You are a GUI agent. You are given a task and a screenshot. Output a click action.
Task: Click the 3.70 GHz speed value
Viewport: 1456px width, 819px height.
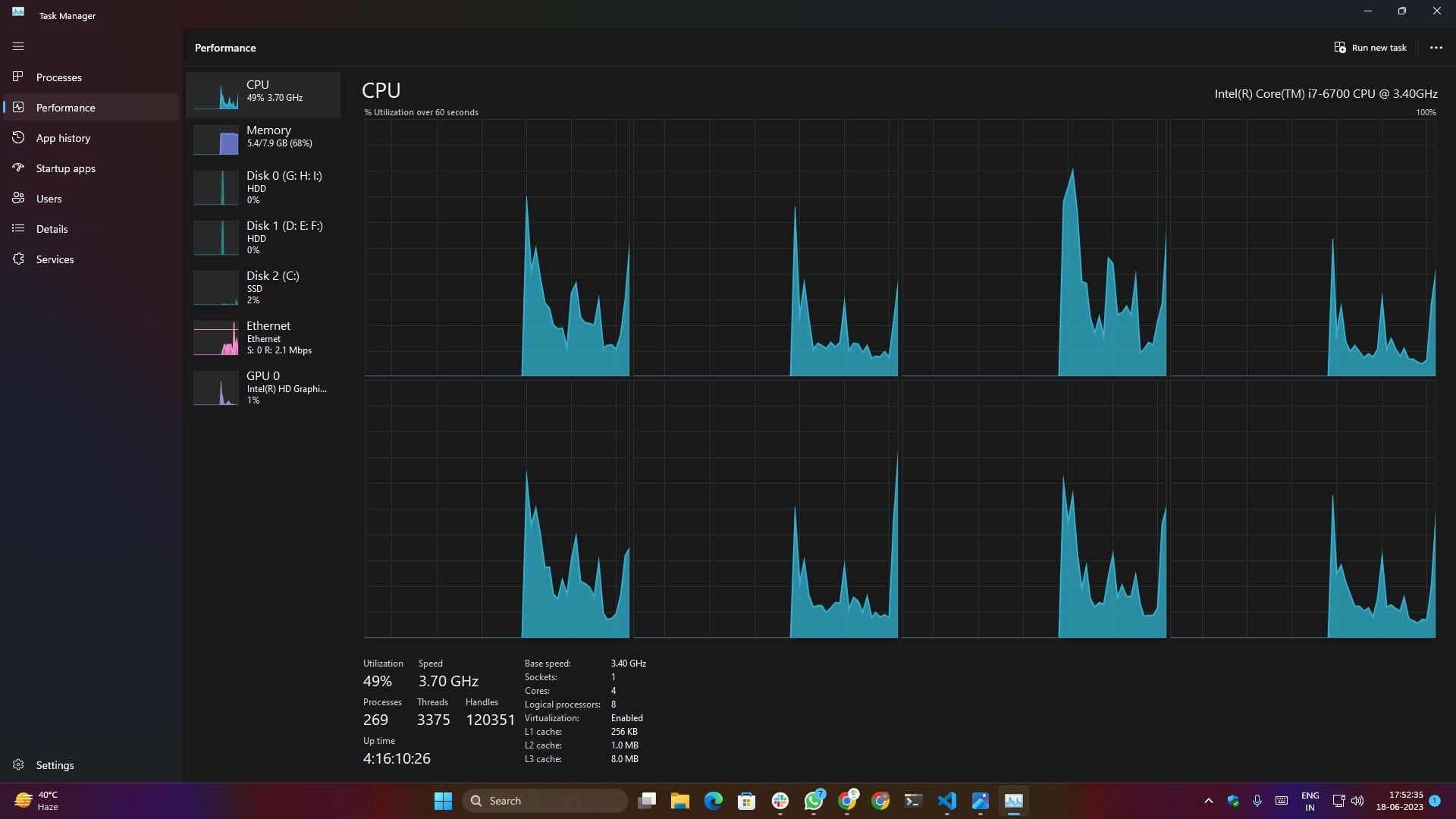click(448, 681)
